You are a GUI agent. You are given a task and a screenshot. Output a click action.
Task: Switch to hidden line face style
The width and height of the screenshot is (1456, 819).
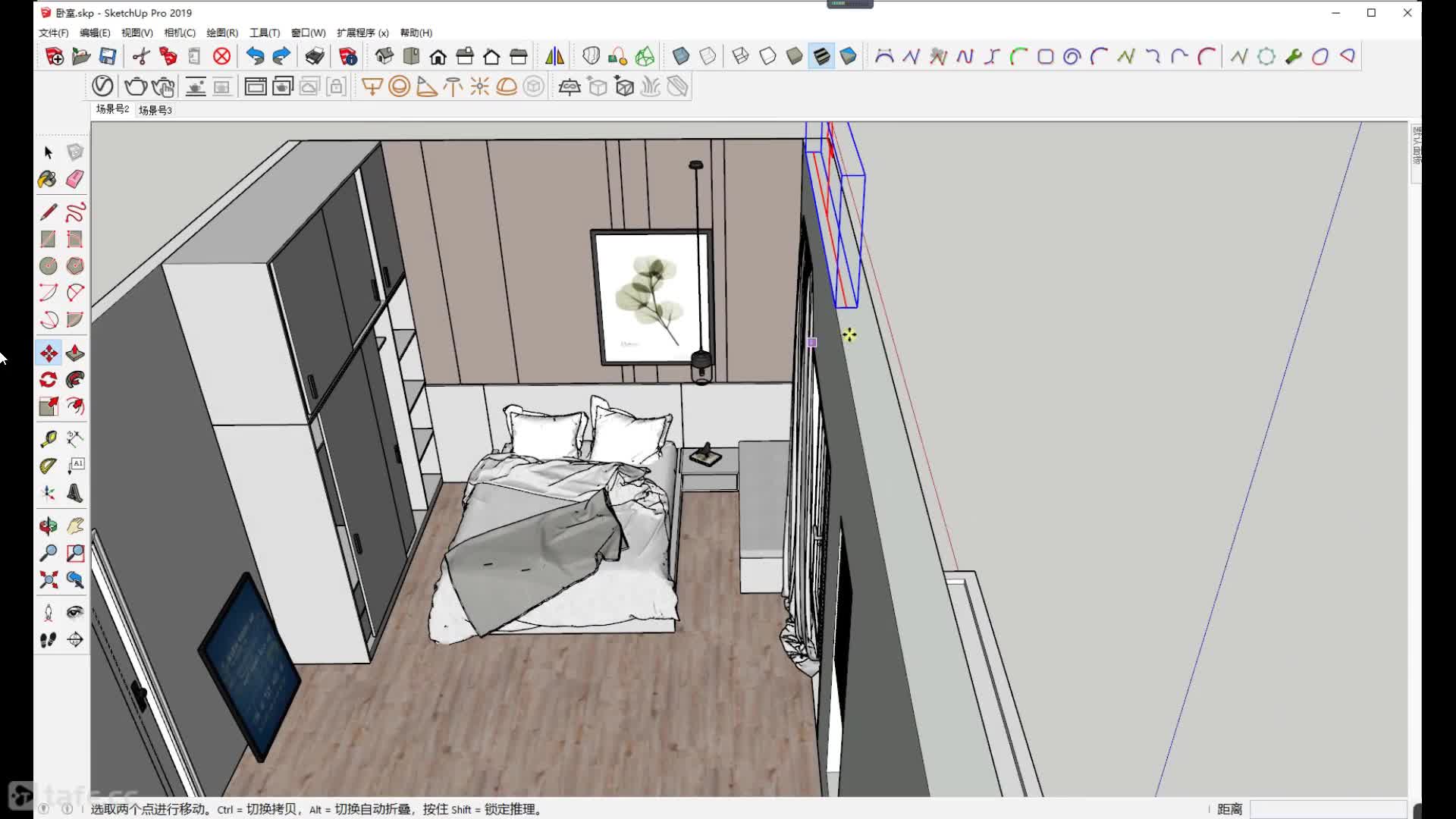tap(767, 56)
